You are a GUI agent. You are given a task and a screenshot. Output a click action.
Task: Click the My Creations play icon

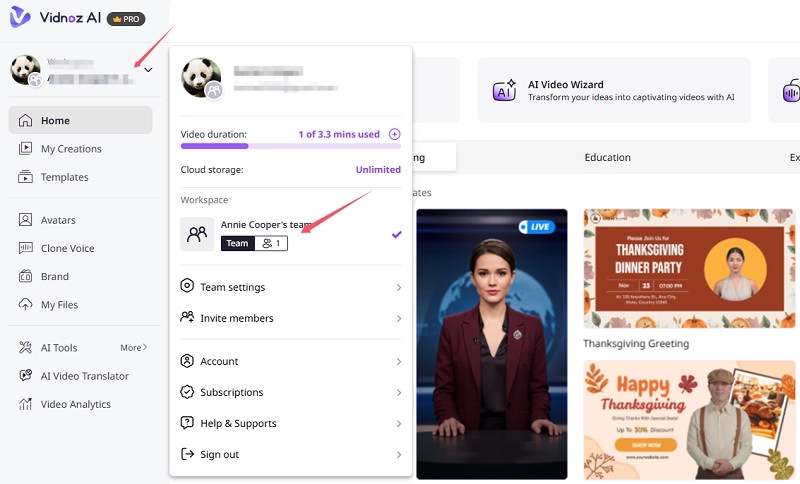click(25, 148)
